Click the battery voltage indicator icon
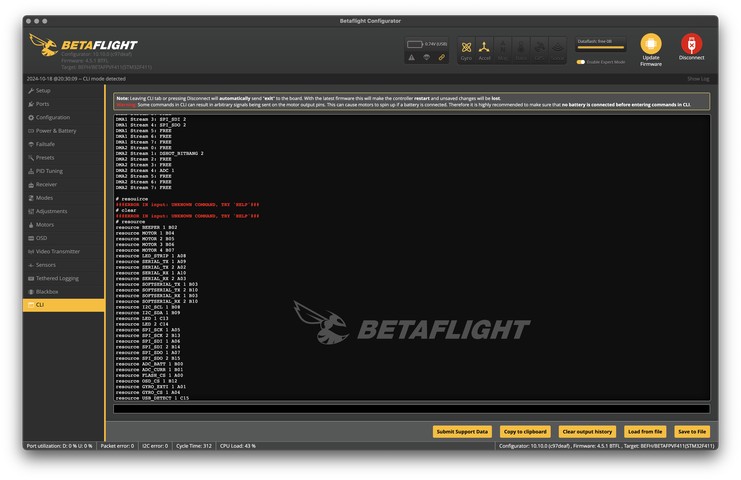Screen dimensions: 741x480 414,44
